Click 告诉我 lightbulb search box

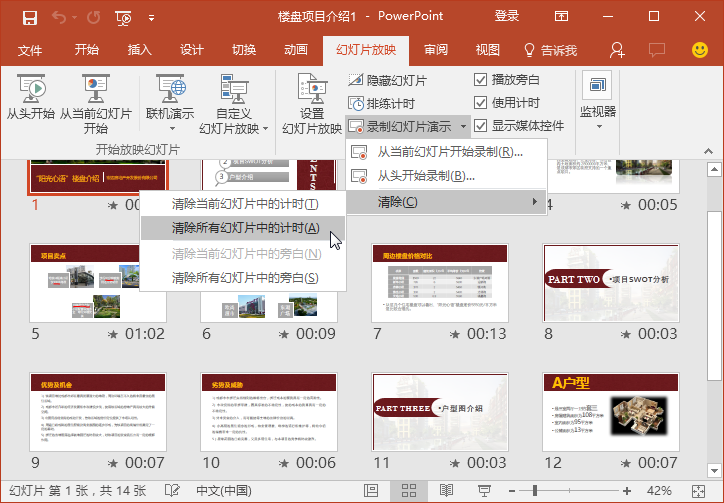550,50
